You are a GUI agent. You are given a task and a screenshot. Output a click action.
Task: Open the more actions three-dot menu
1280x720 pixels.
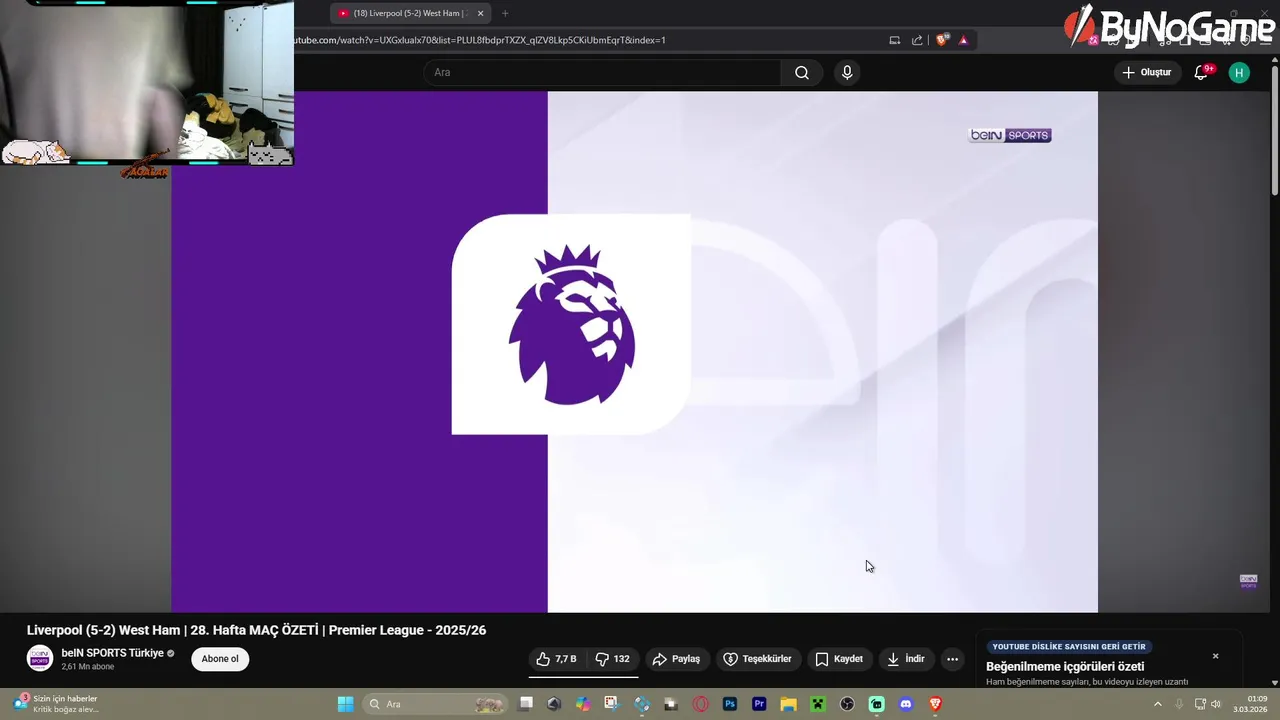click(x=952, y=659)
